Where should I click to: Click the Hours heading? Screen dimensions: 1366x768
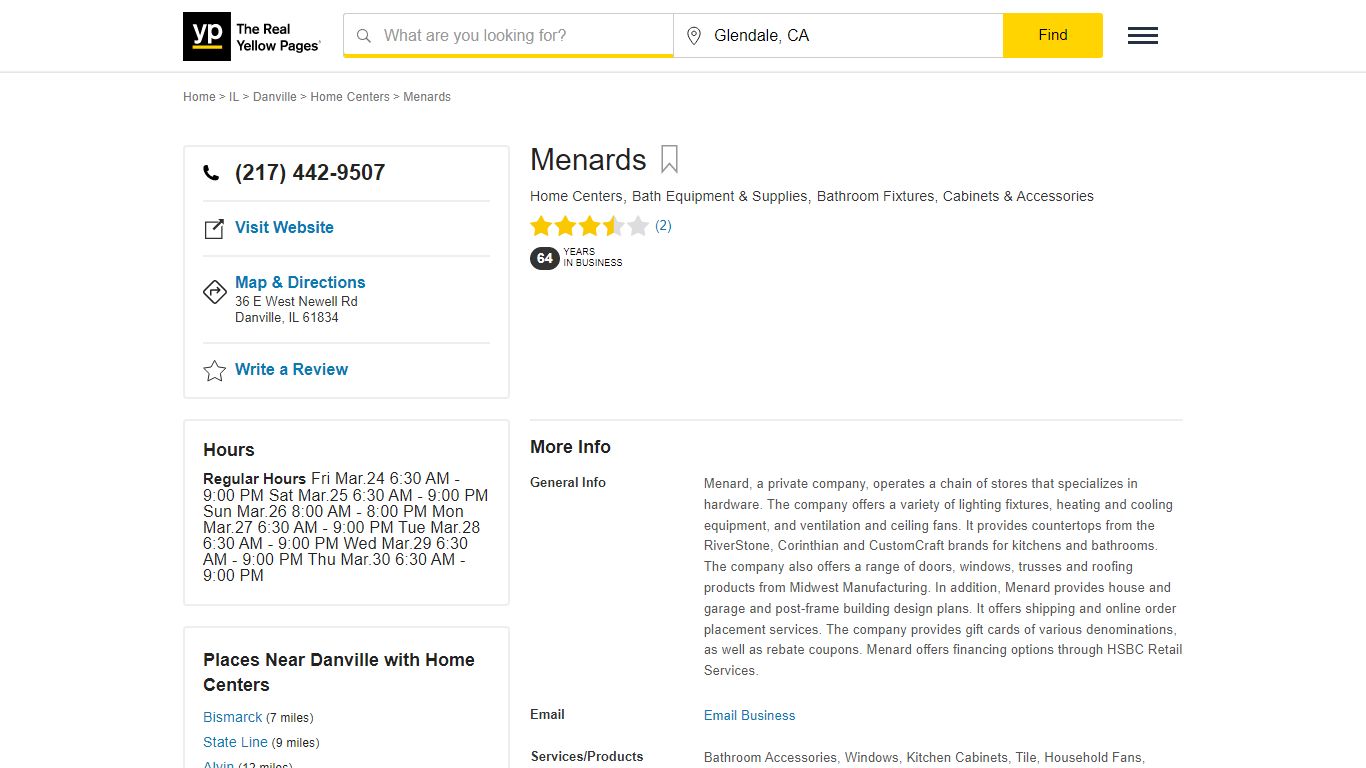(x=229, y=450)
